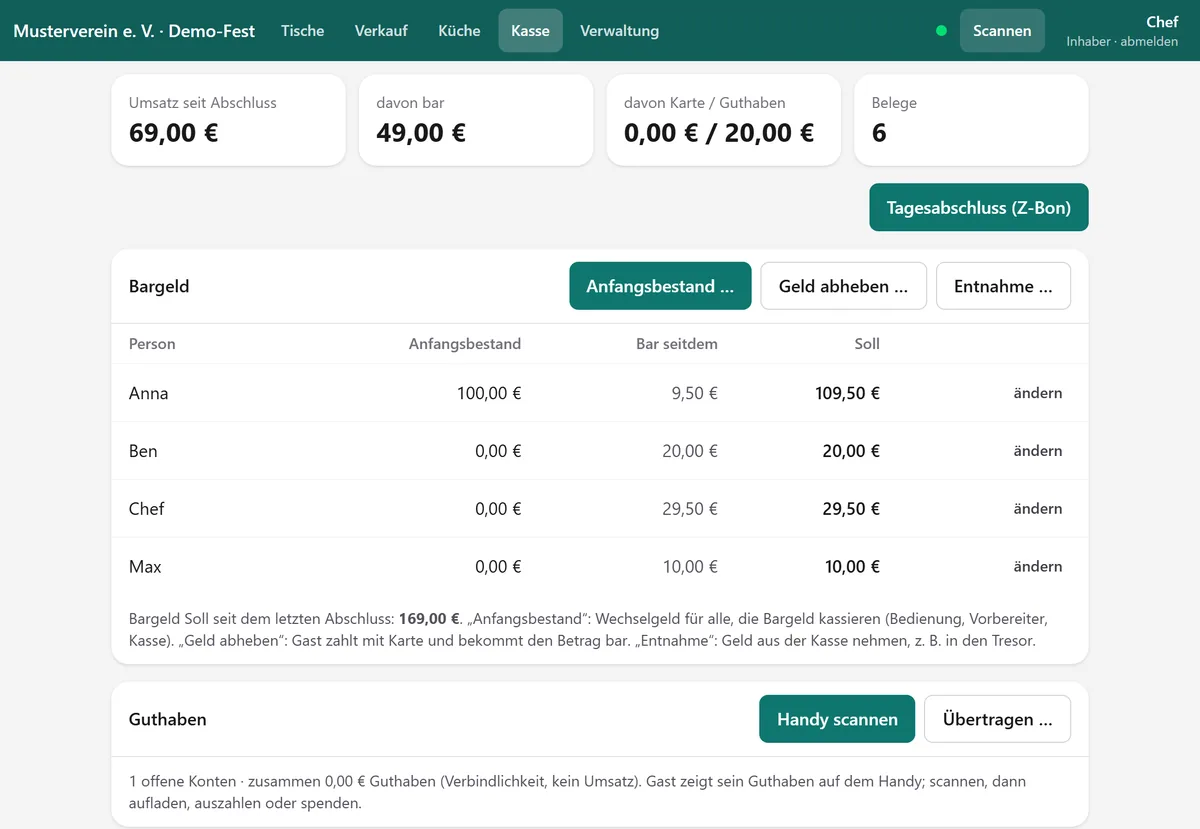Click Anna's Anfangsbestand 100,00 €
This screenshot has height=829, width=1200.
(489, 393)
